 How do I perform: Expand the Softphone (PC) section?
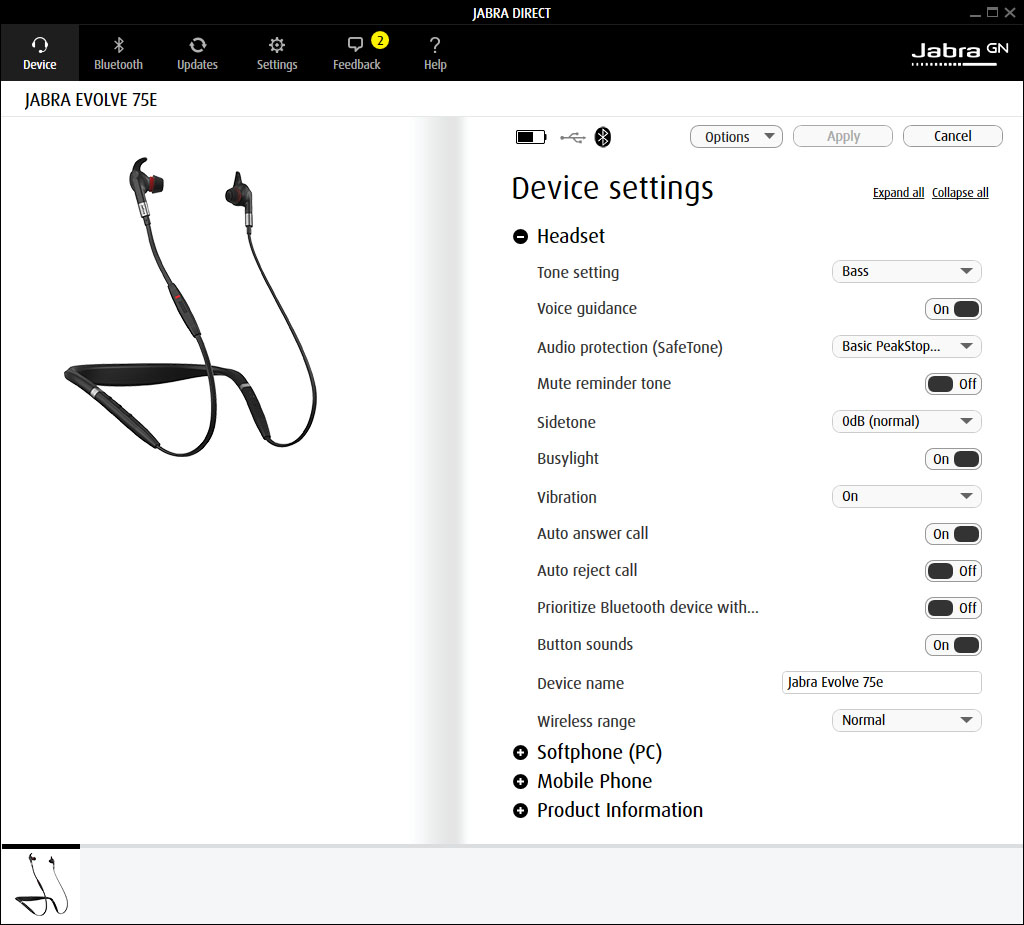520,753
